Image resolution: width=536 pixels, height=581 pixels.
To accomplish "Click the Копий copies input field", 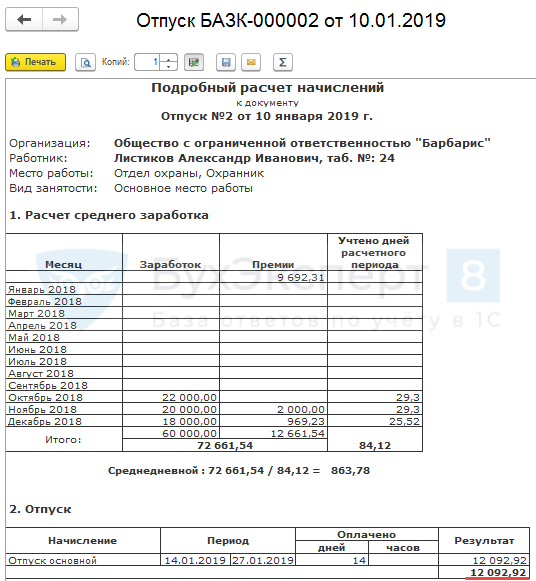I will [x=147, y=62].
